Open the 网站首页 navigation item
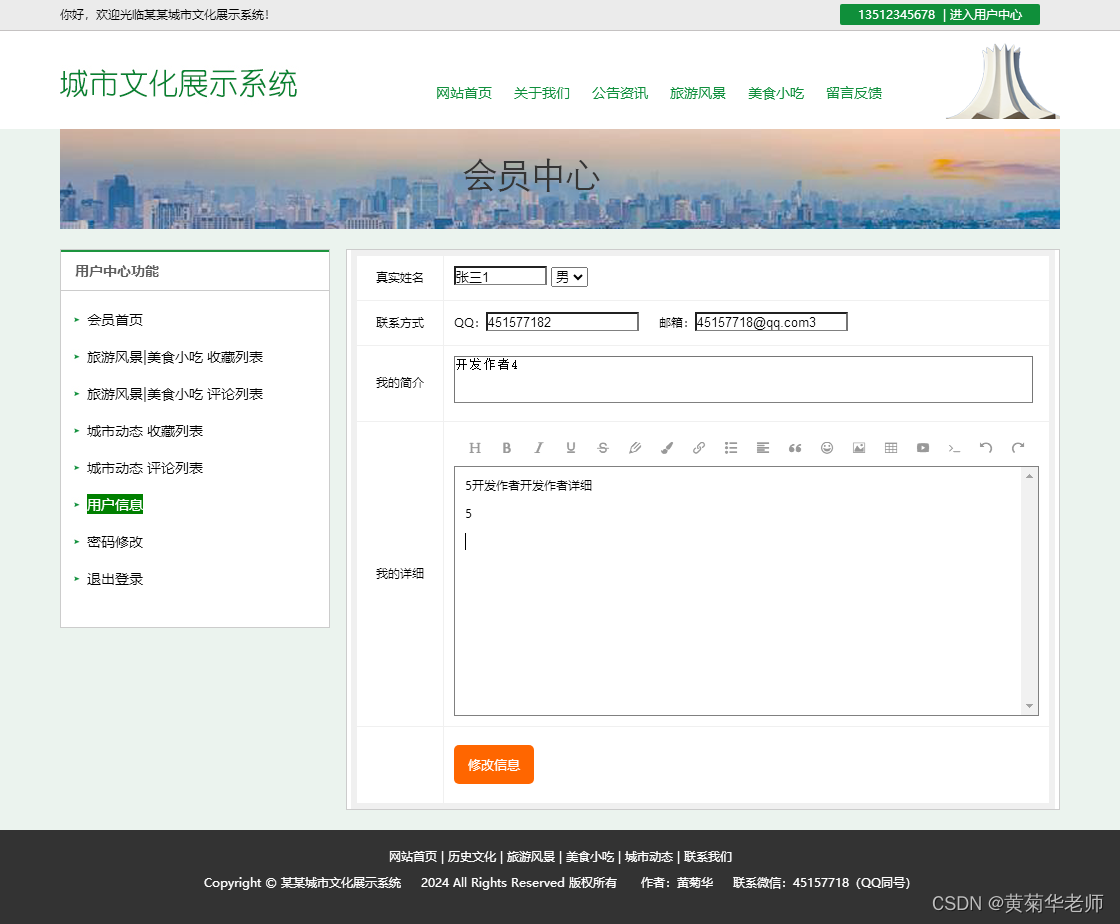 pos(464,93)
